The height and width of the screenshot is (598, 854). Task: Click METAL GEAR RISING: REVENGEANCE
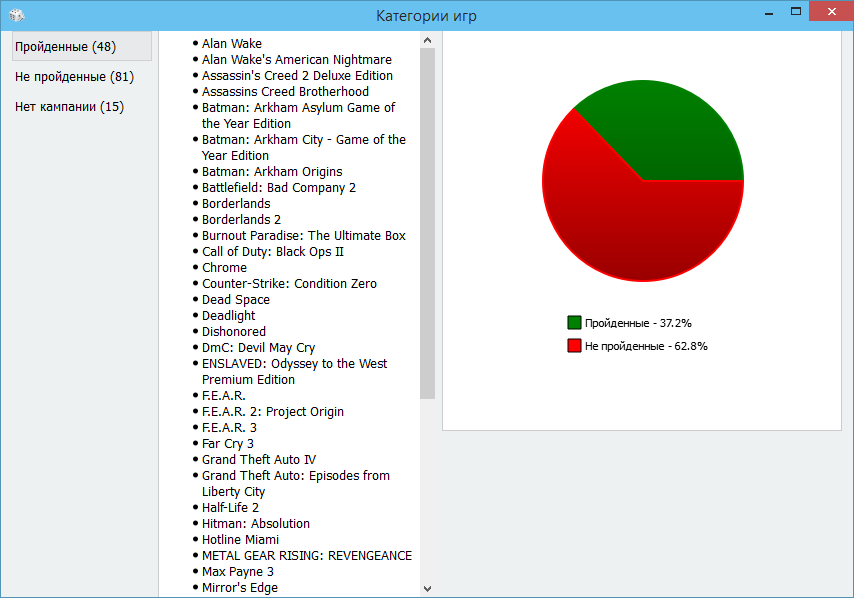click(x=307, y=556)
